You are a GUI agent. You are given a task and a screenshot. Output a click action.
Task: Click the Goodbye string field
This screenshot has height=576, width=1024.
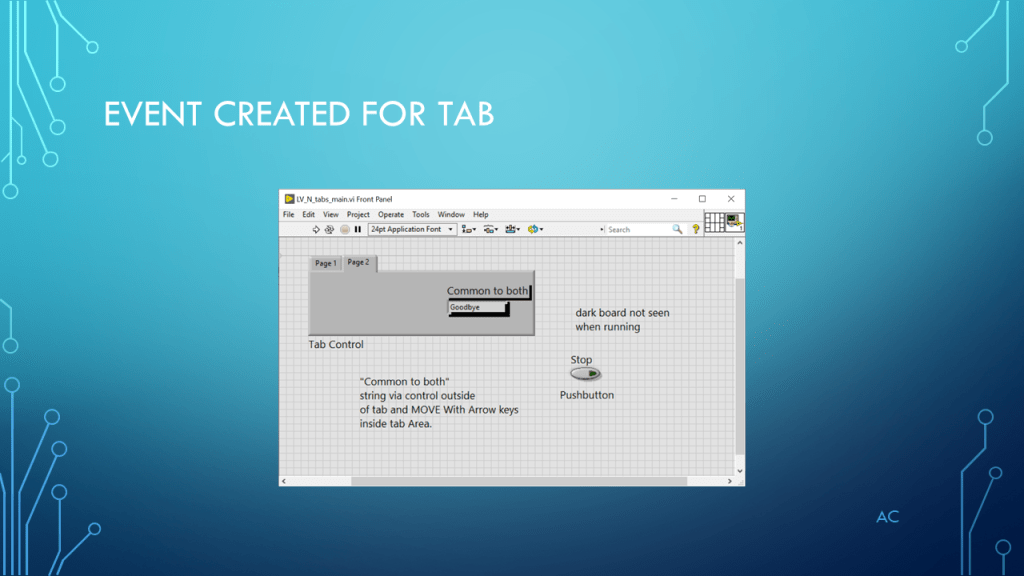coord(477,307)
